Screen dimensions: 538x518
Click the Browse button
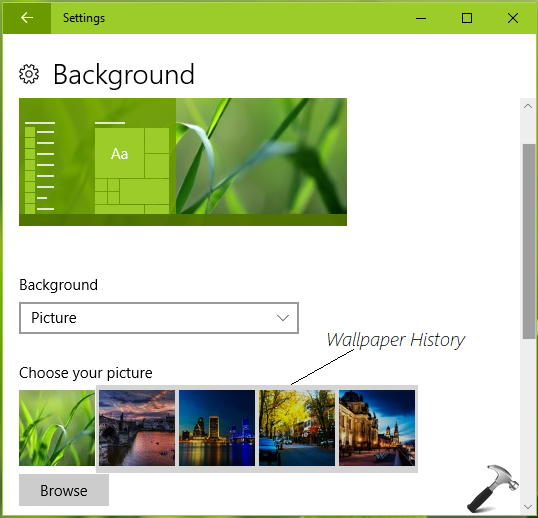click(x=64, y=490)
